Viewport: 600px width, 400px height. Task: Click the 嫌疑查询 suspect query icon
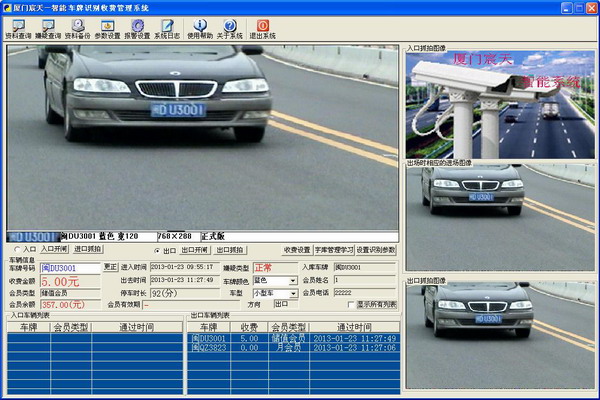(x=47, y=26)
